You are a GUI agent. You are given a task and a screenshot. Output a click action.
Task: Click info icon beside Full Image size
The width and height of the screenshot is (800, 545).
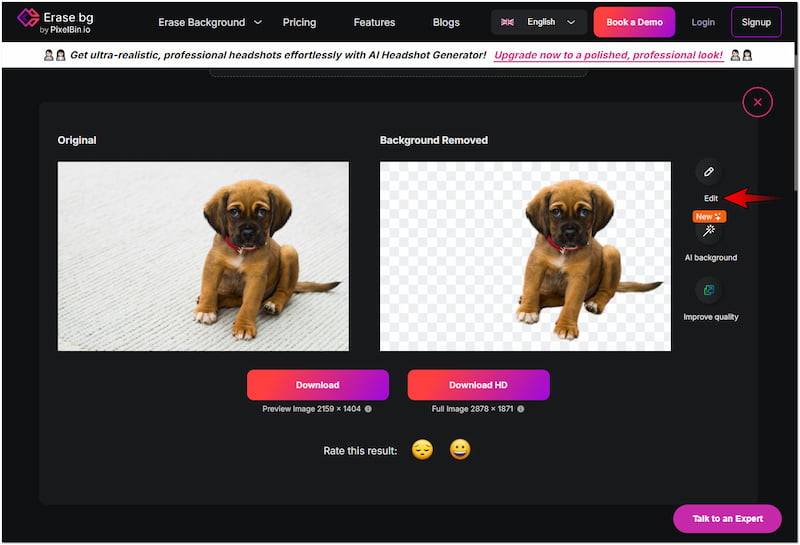tap(522, 409)
